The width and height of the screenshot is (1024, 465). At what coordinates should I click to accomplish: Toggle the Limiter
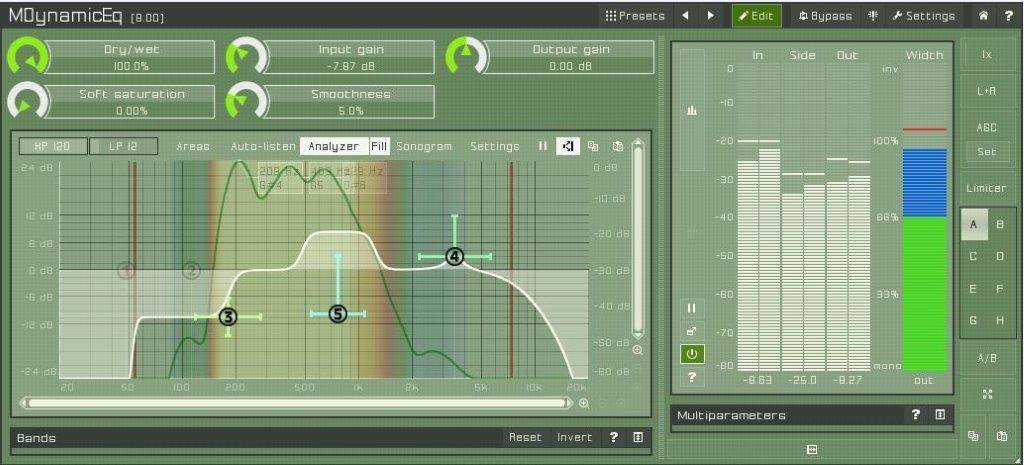(987, 188)
